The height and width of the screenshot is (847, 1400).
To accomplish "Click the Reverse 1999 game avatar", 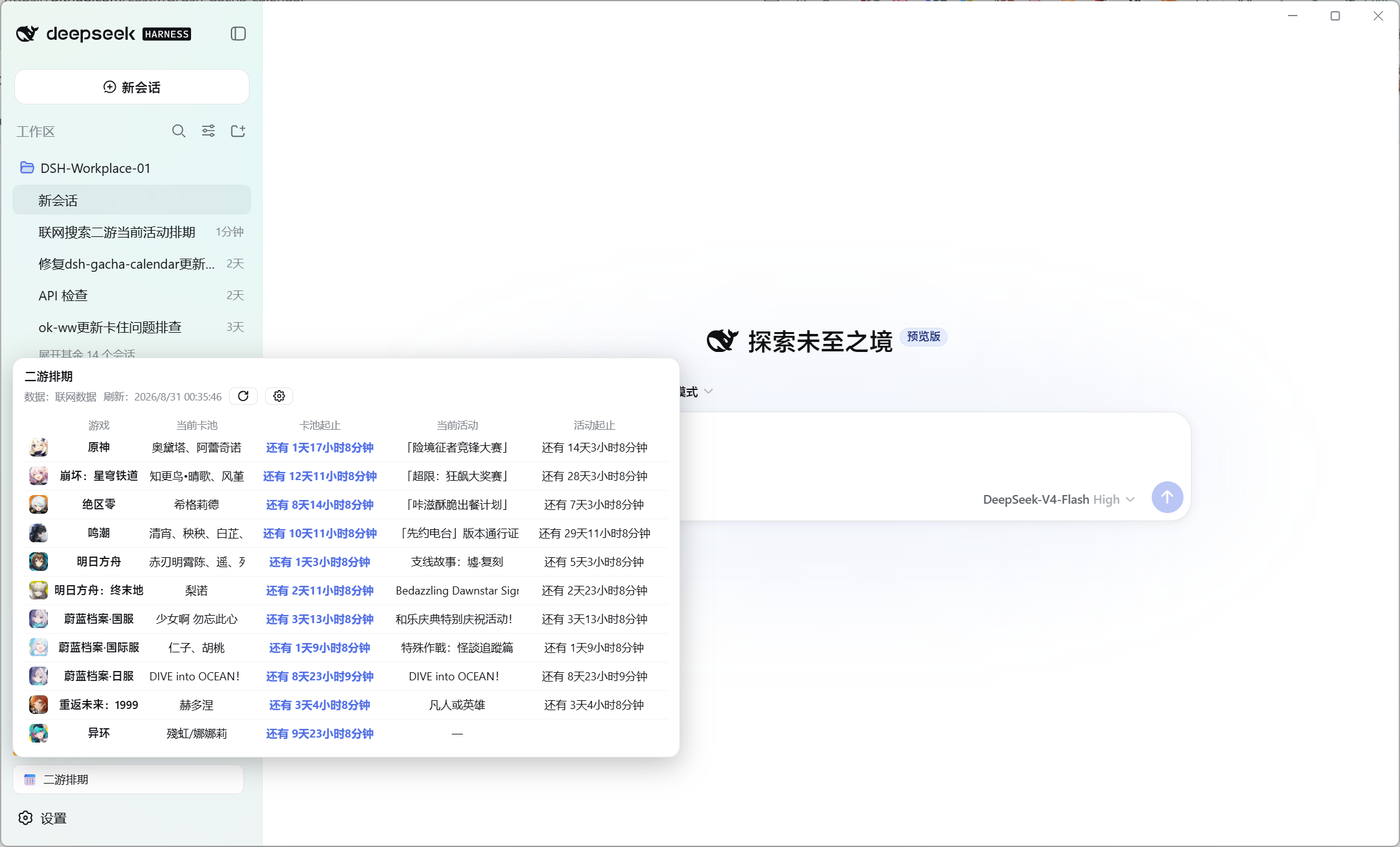I will pyautogui.click(x=39, y=705).
